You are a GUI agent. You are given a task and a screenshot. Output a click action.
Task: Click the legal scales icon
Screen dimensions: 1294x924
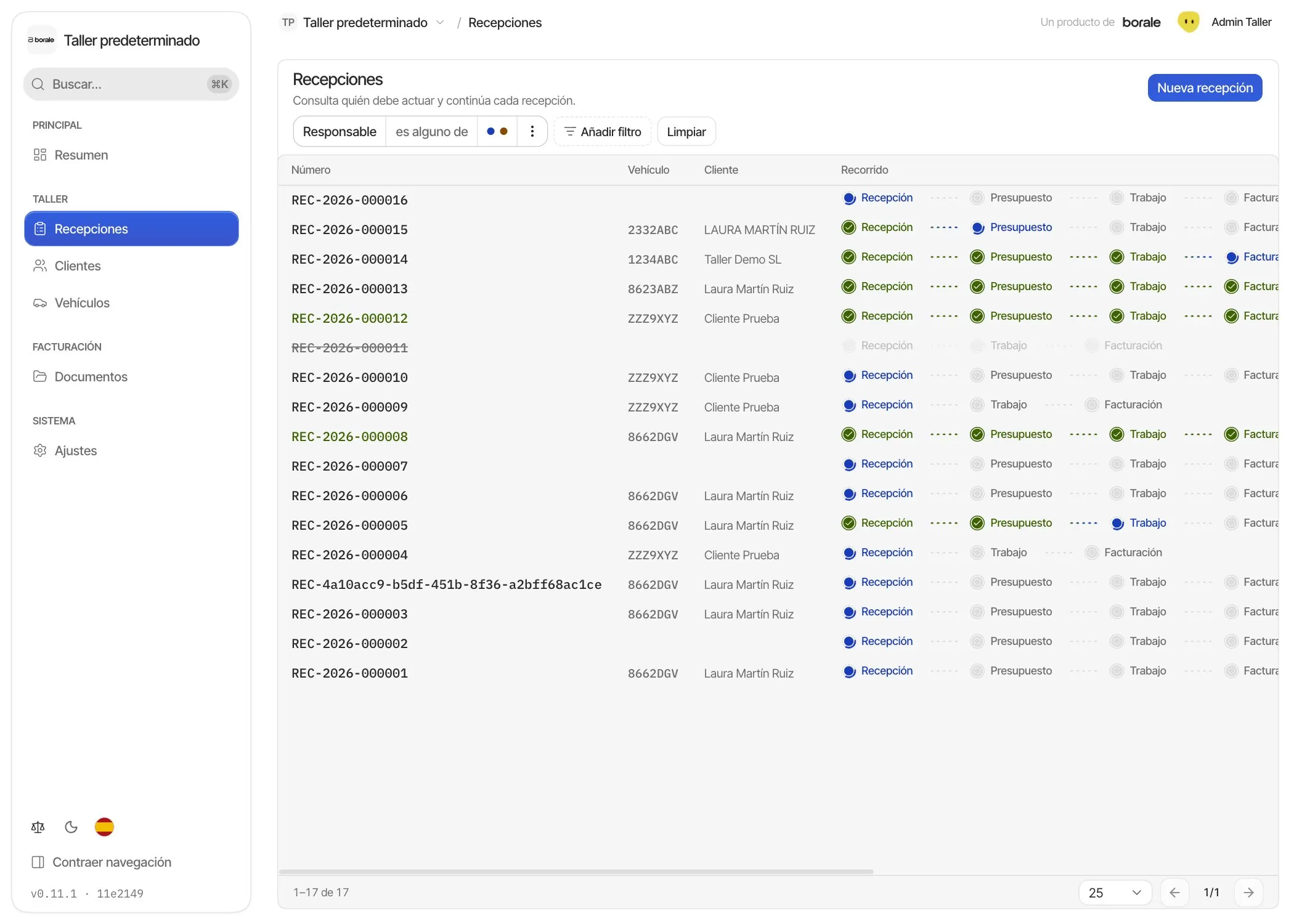(38, 827)
